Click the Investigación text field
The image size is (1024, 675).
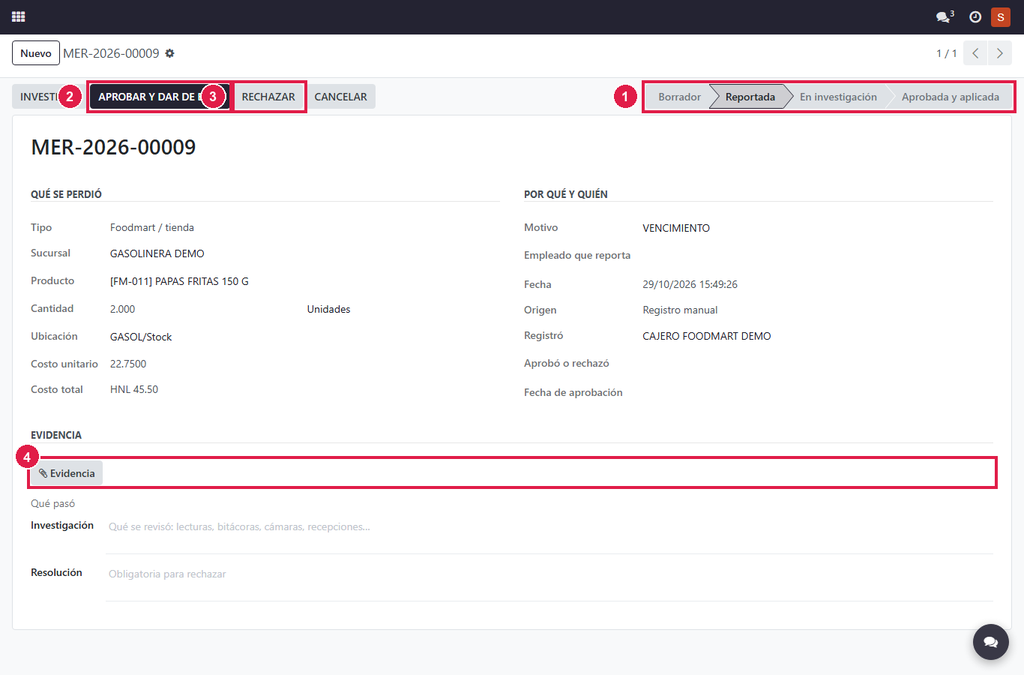[549, 535]
